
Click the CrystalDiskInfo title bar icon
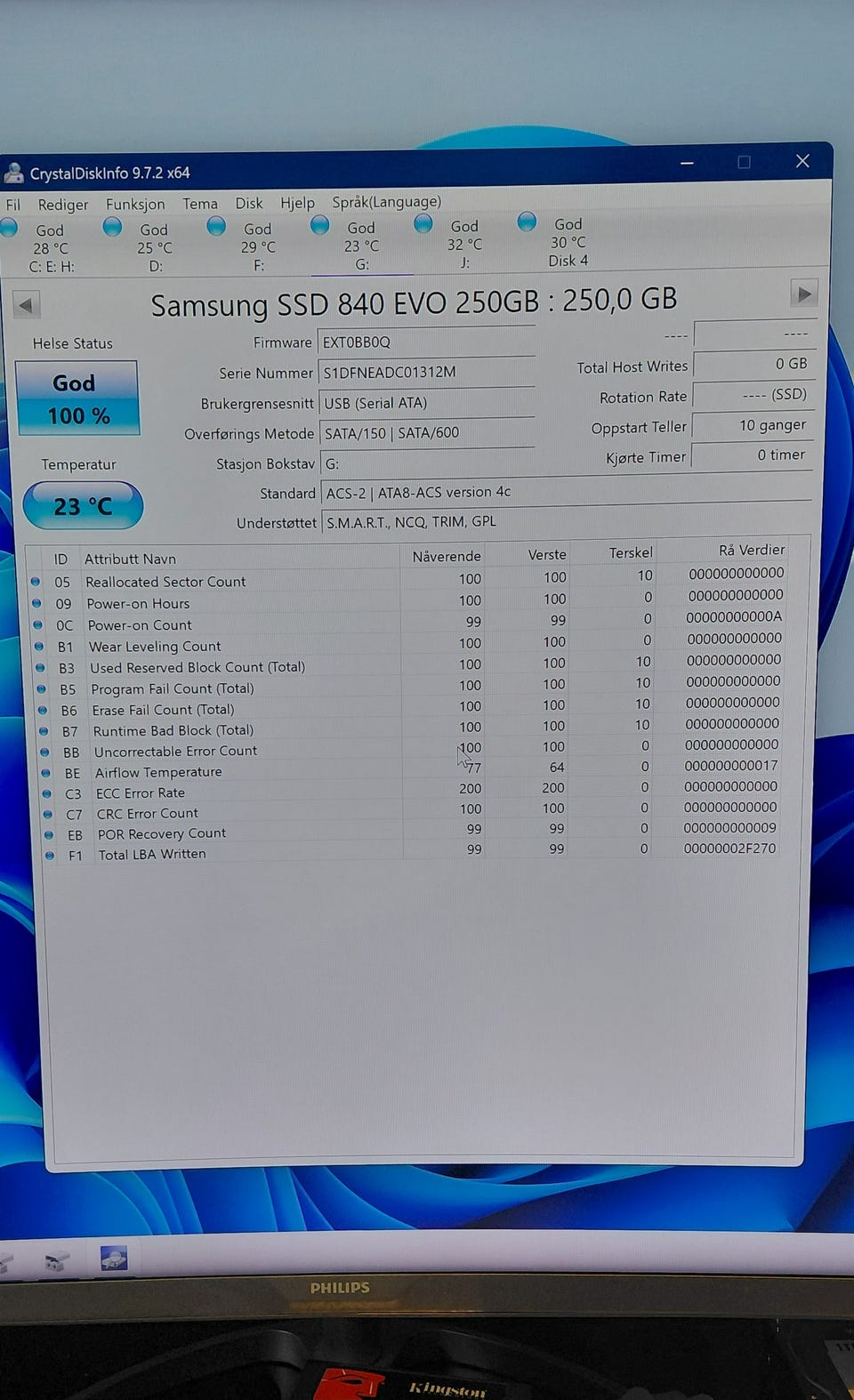tap(12, 172)
